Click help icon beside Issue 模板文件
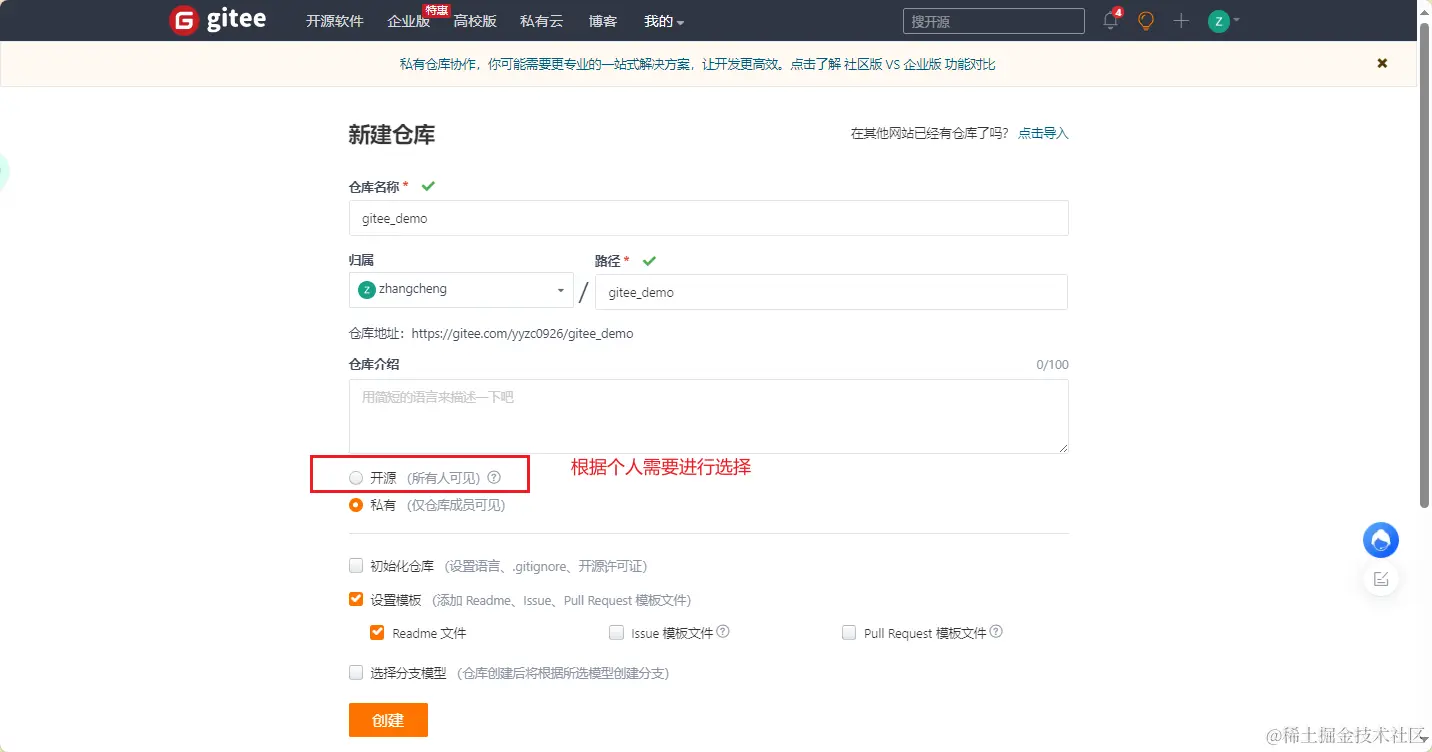The image size is (1432, 752). pos(723,632)
